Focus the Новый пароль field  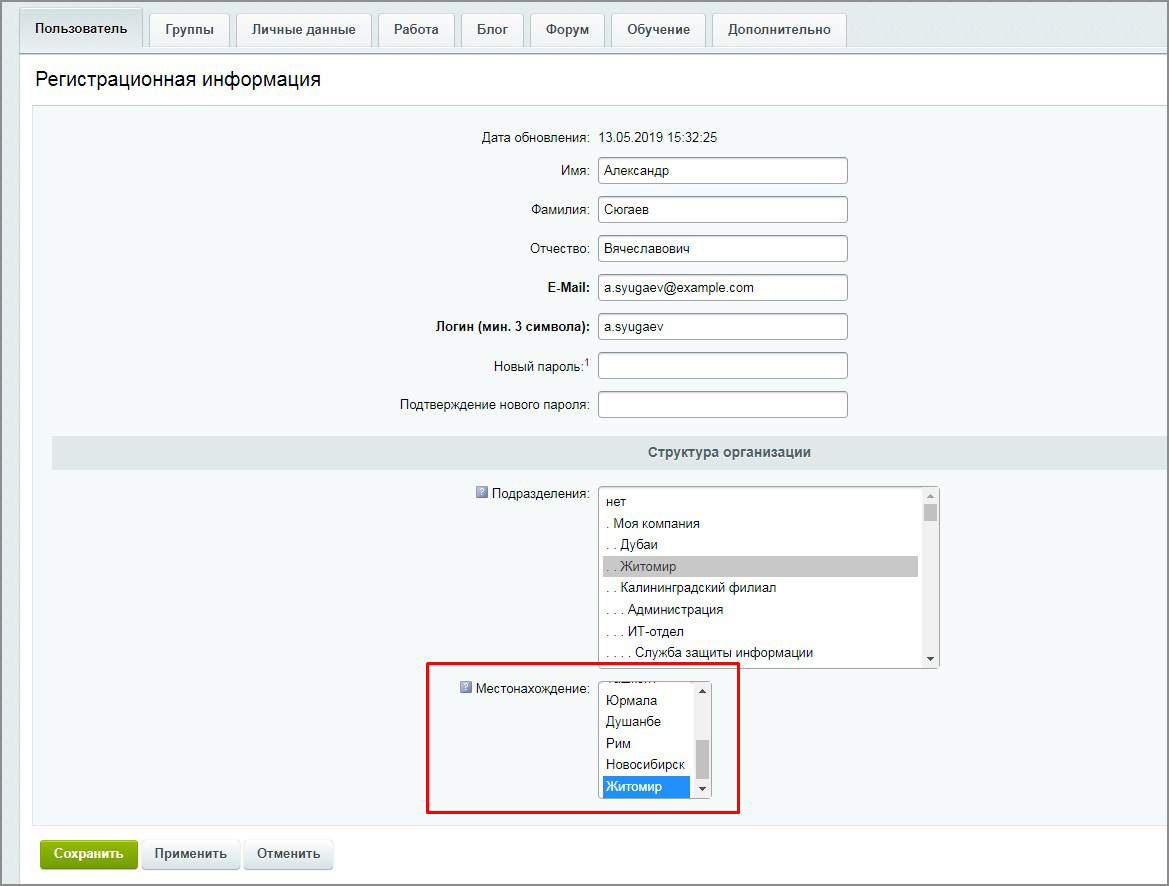(x=722, y=365)
